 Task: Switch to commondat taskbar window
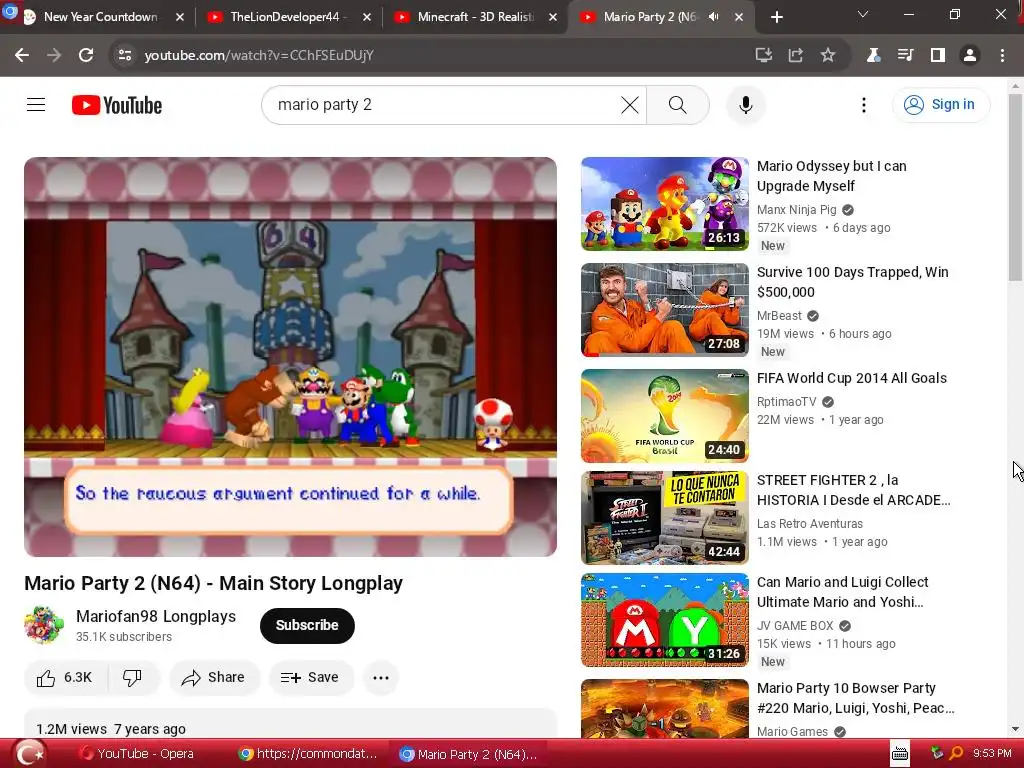308,754
